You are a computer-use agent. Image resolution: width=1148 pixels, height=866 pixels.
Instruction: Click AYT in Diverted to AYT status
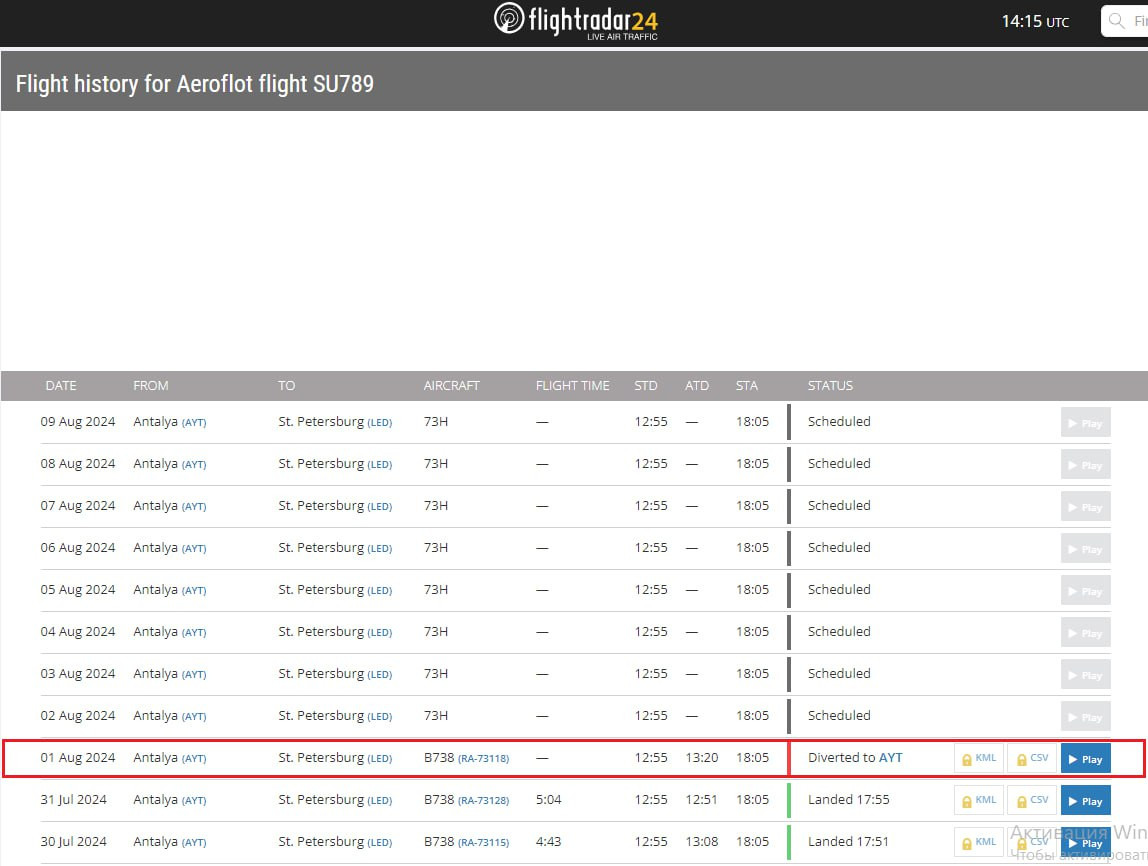pos(890,758)
